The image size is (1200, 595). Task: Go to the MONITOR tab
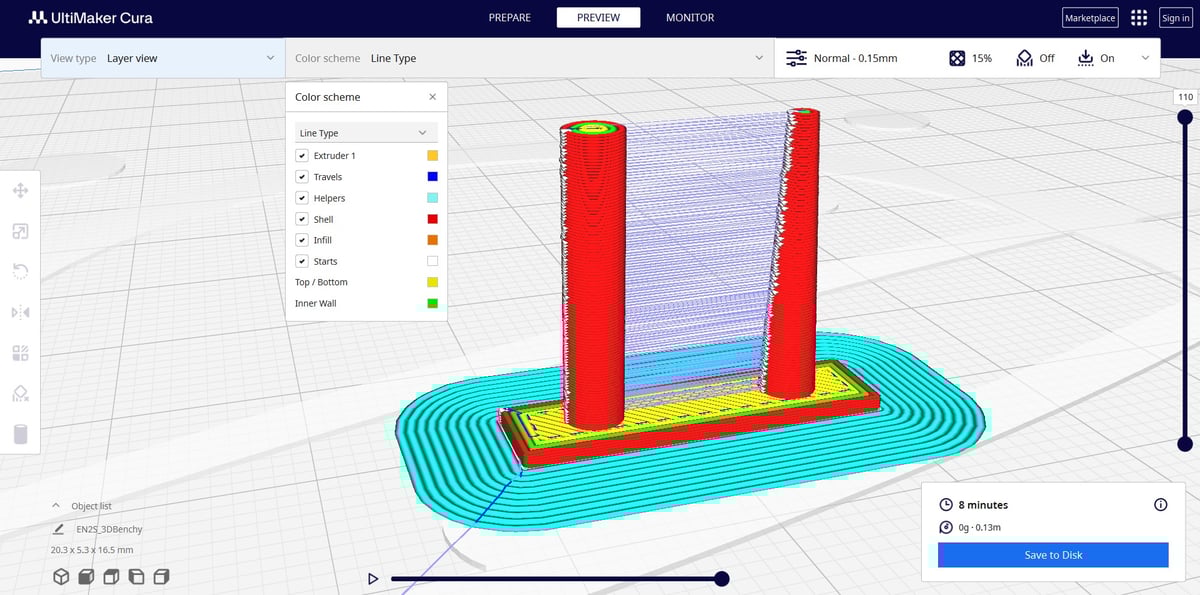pos(690,18)
